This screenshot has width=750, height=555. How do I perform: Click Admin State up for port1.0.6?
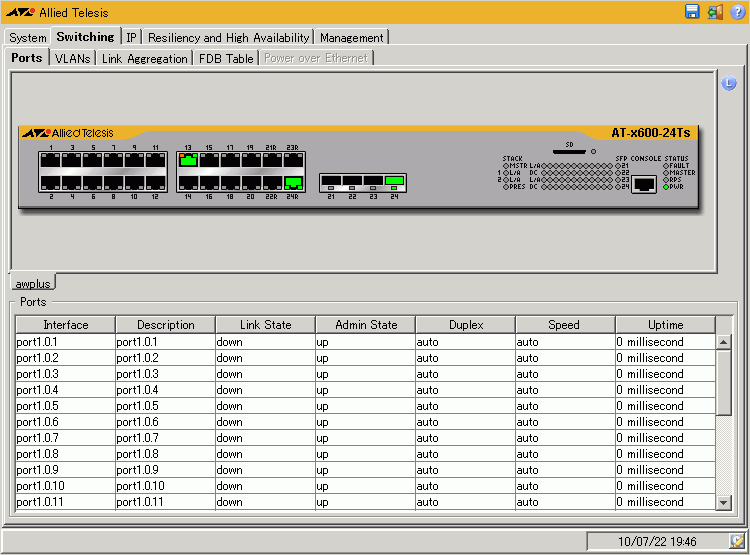pos(365,422)
